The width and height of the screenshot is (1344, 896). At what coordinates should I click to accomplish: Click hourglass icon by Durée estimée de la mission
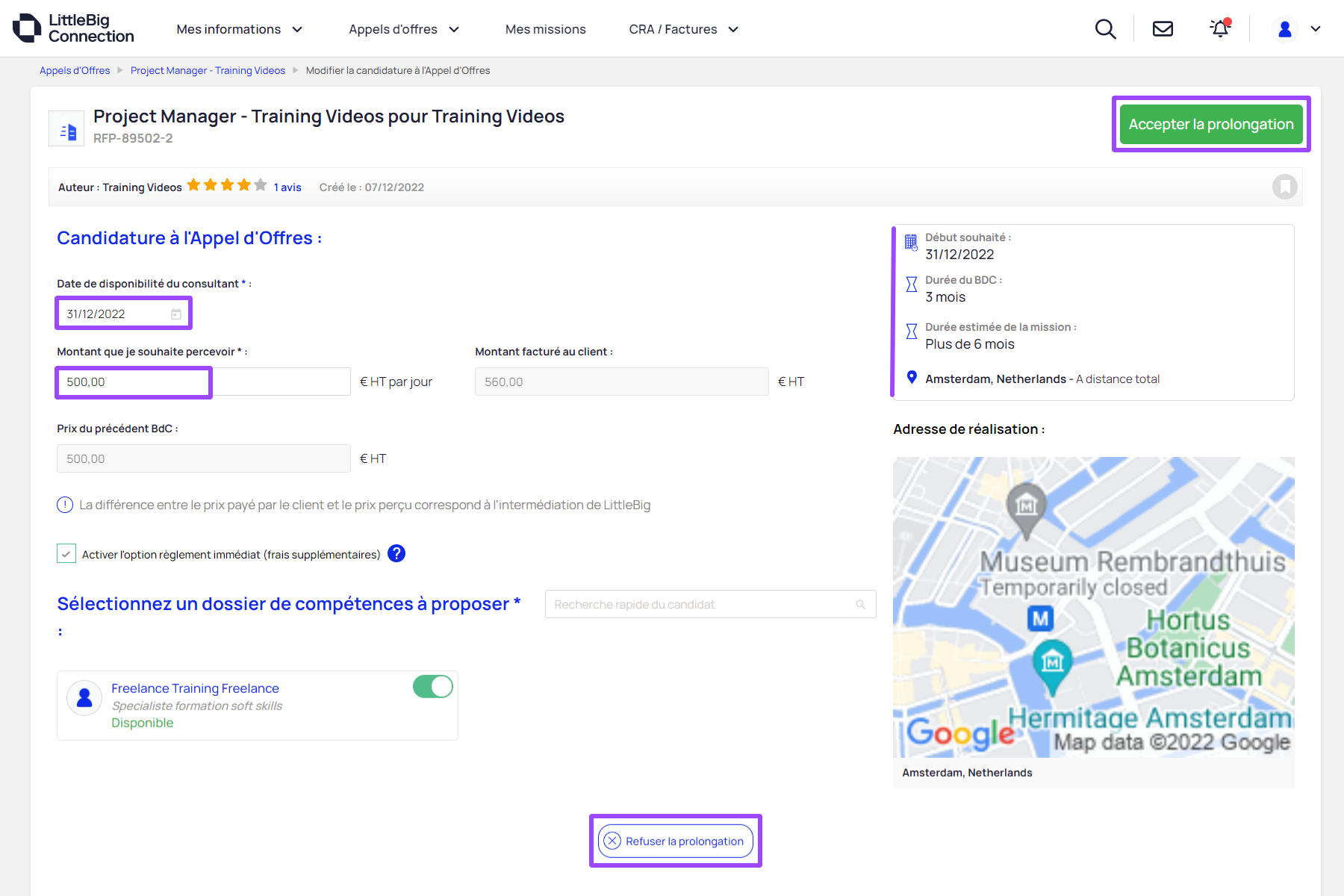(x=912, y=332)
